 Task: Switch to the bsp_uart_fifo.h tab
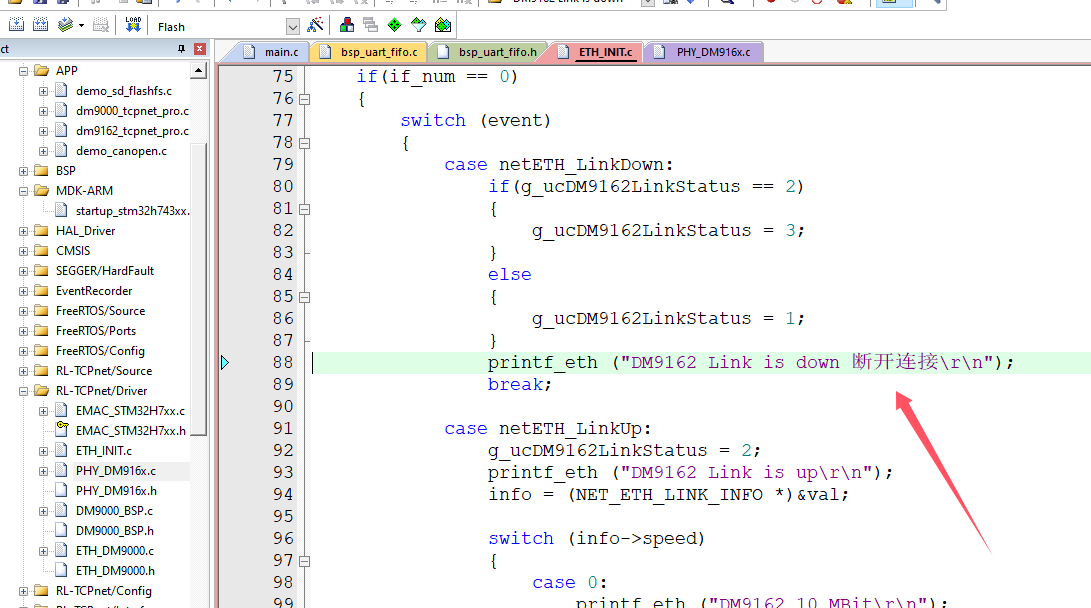(x=488, y=52)
